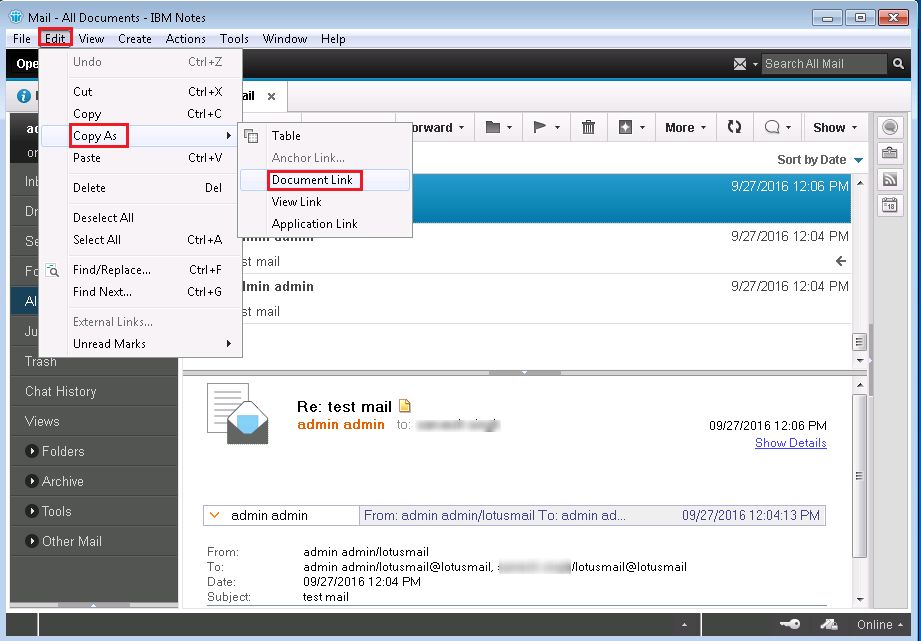Click the yellow note icon beside Re: test mail

[x=405, y=405]
